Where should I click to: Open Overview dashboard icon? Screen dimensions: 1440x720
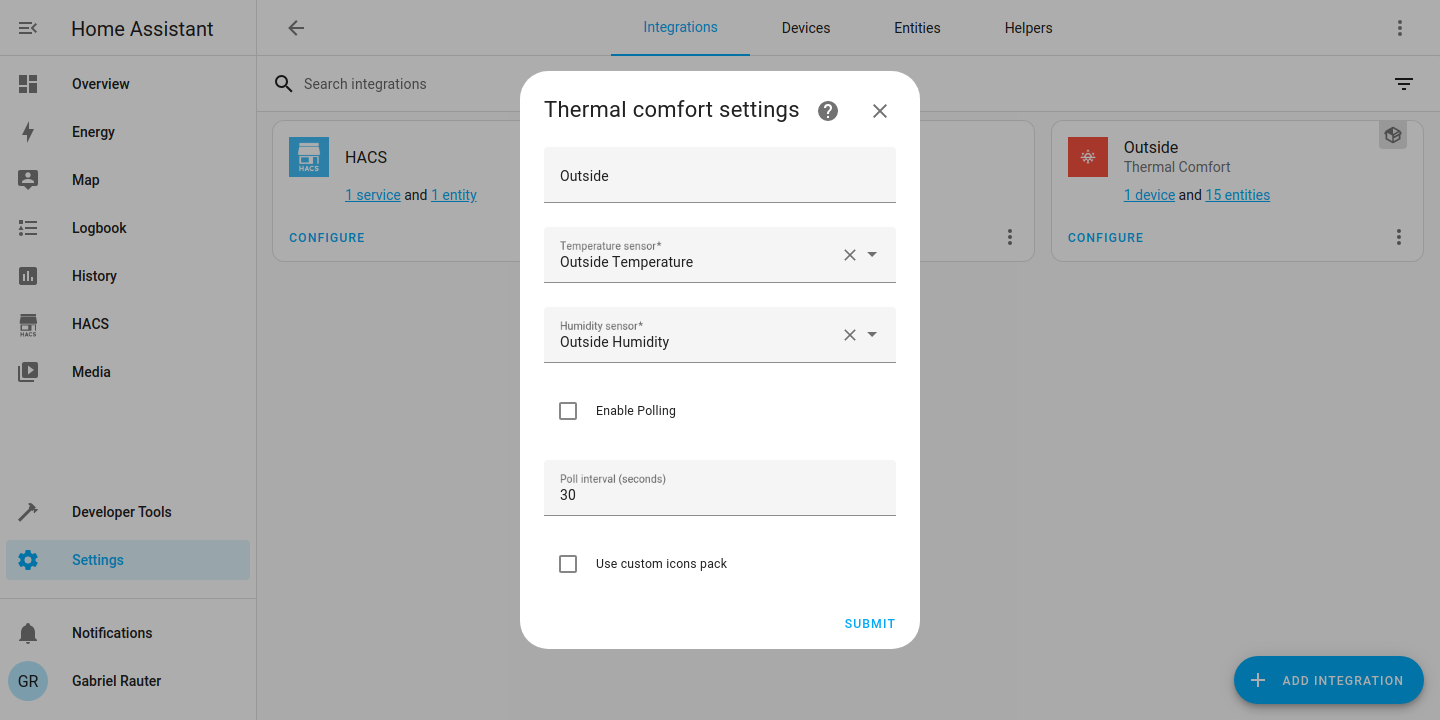pos(28,84)
